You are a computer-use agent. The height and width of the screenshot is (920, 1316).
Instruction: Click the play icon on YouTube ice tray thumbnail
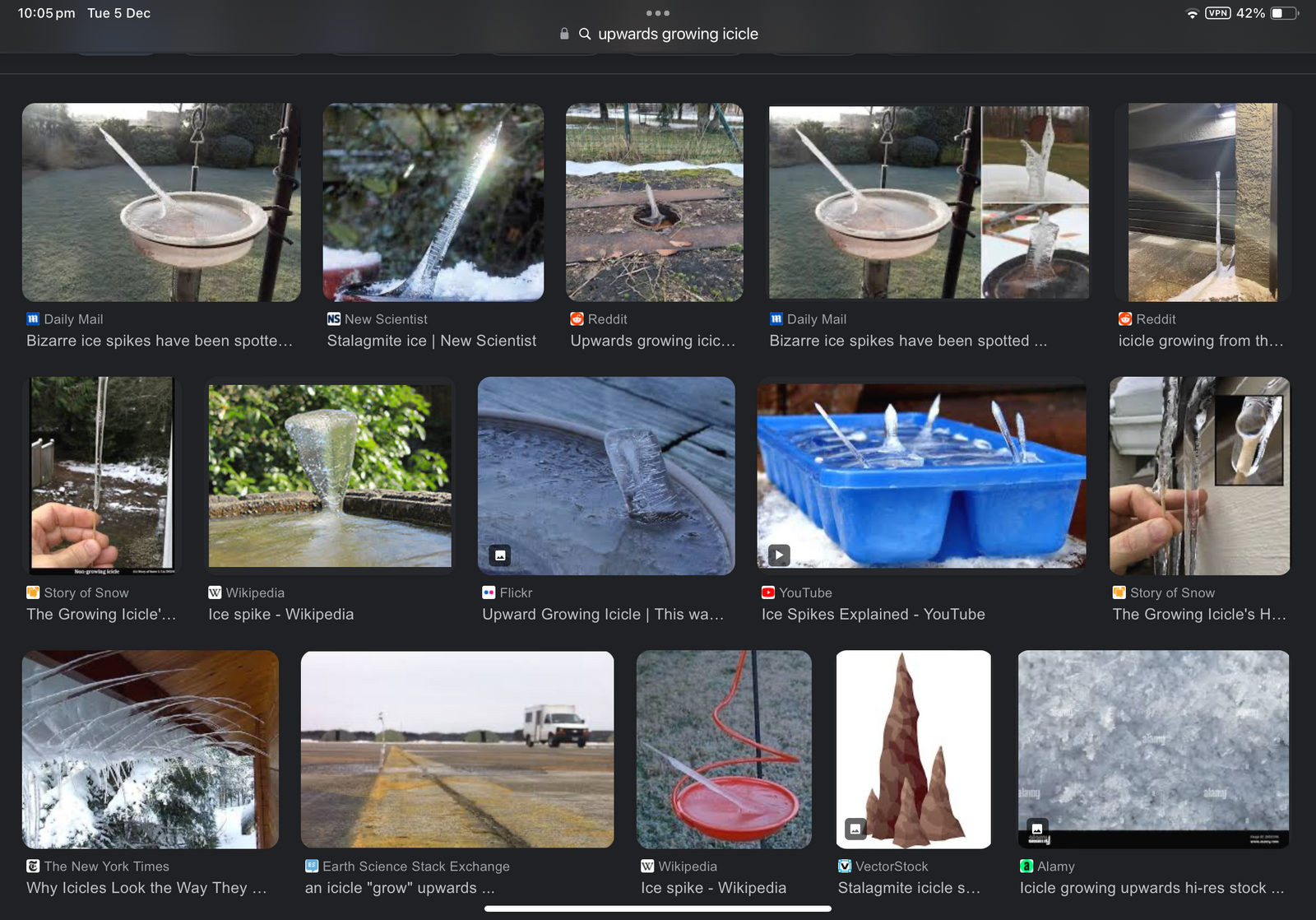[x=779, y=555]
